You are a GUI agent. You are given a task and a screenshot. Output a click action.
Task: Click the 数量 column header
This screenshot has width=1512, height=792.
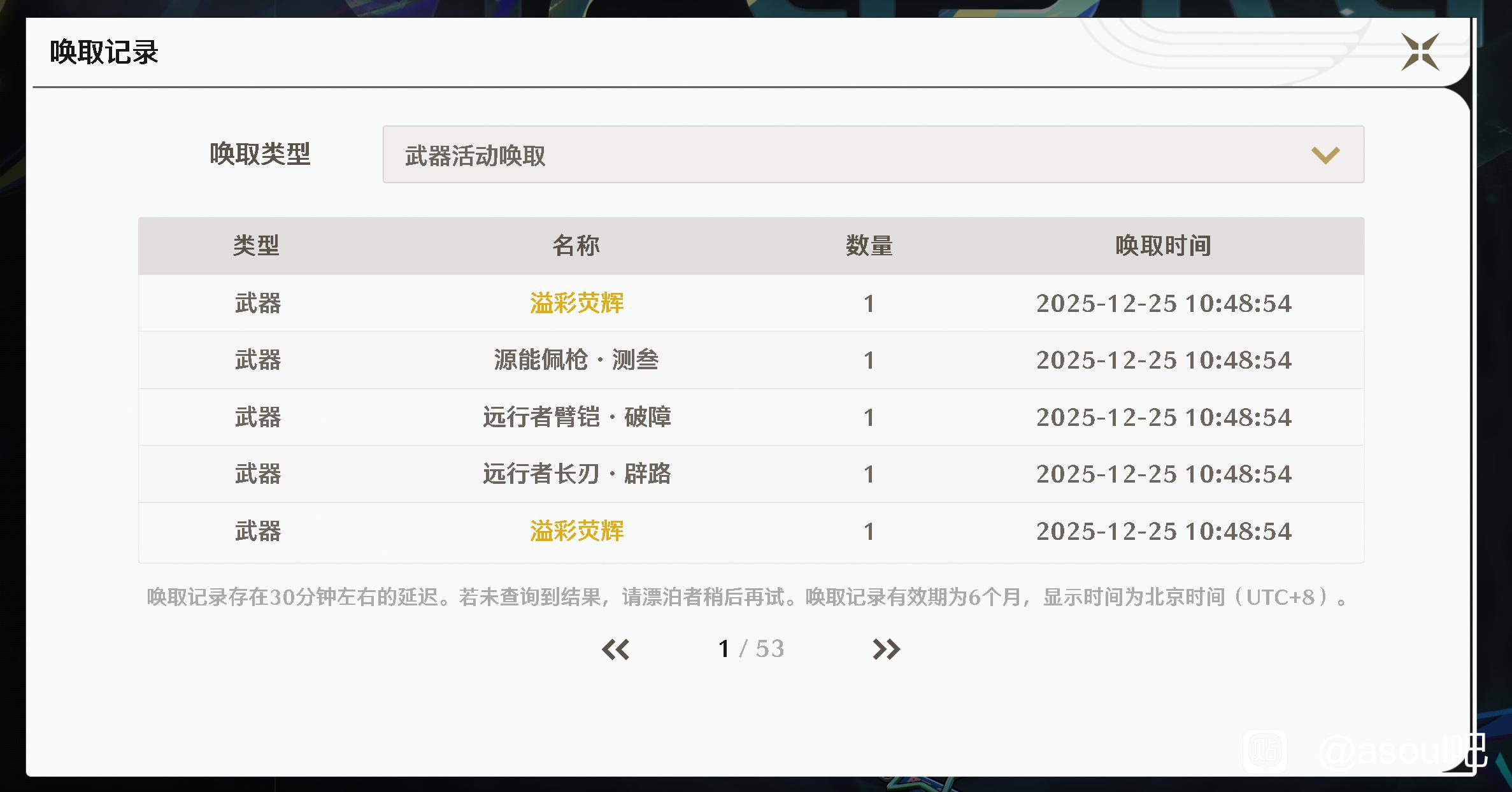(869, 246)
